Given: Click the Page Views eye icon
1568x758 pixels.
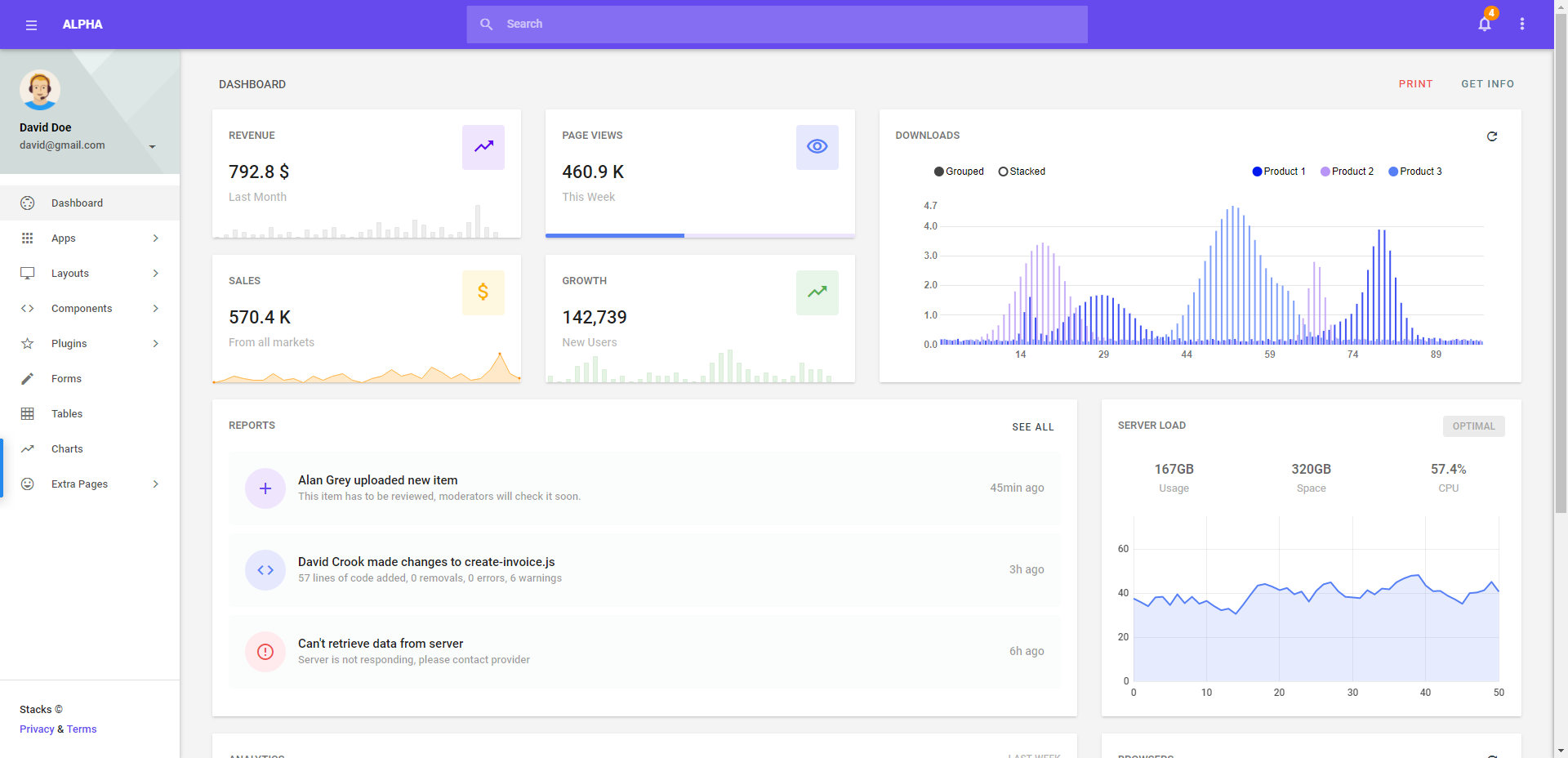Looking at the screenshot, I should click(x=817, y=147).
